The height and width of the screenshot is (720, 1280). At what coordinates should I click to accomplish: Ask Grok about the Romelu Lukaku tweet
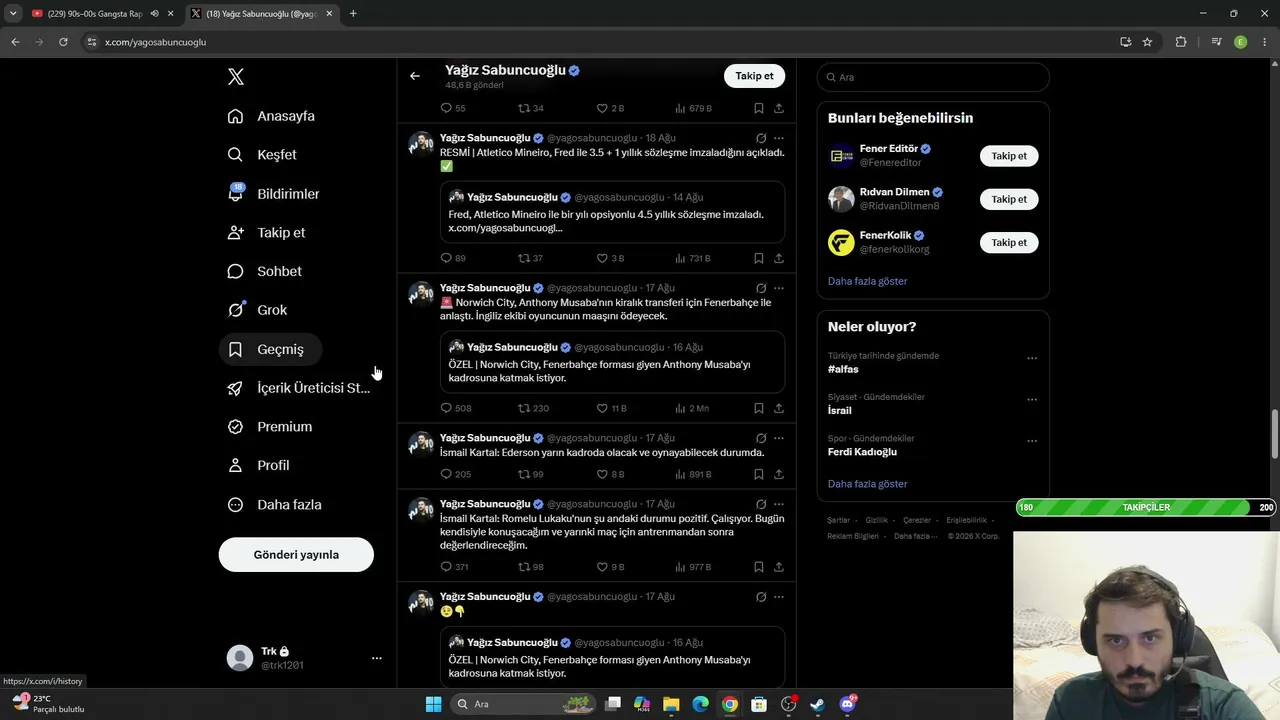coord(761,504)
